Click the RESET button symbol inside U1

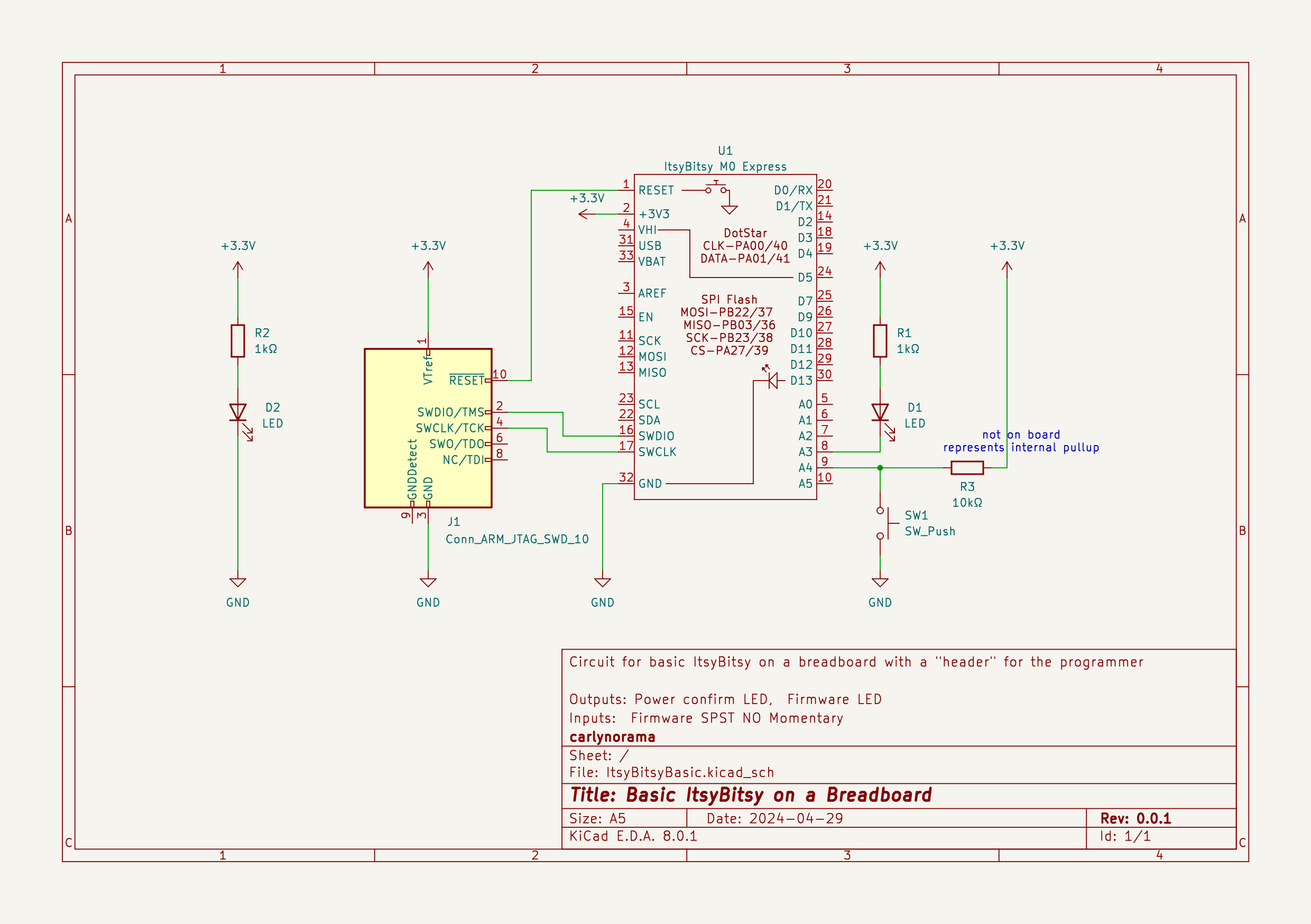coord(716,187)
